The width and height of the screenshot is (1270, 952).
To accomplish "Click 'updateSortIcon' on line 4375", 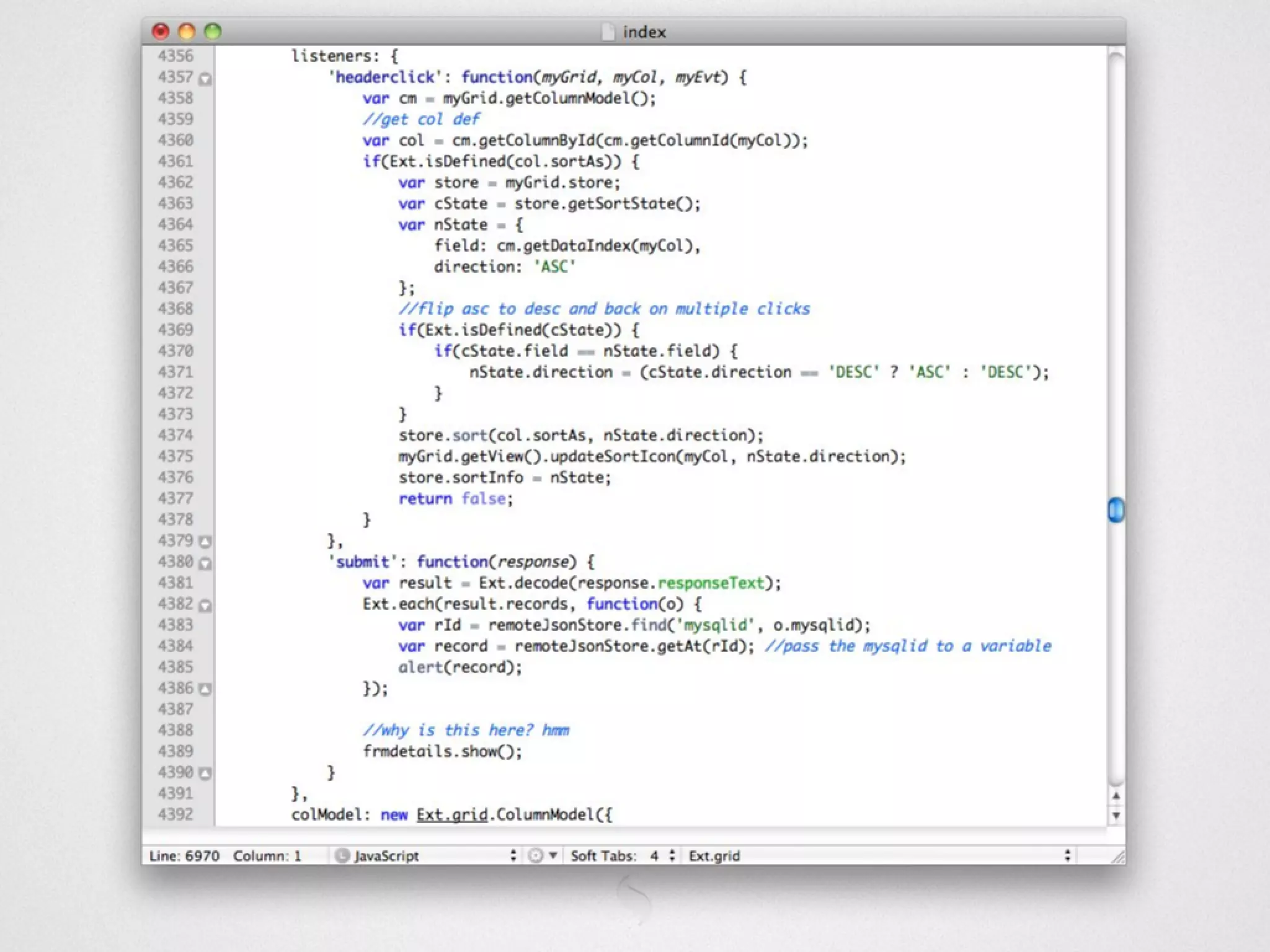I will (x=613, y=456).
